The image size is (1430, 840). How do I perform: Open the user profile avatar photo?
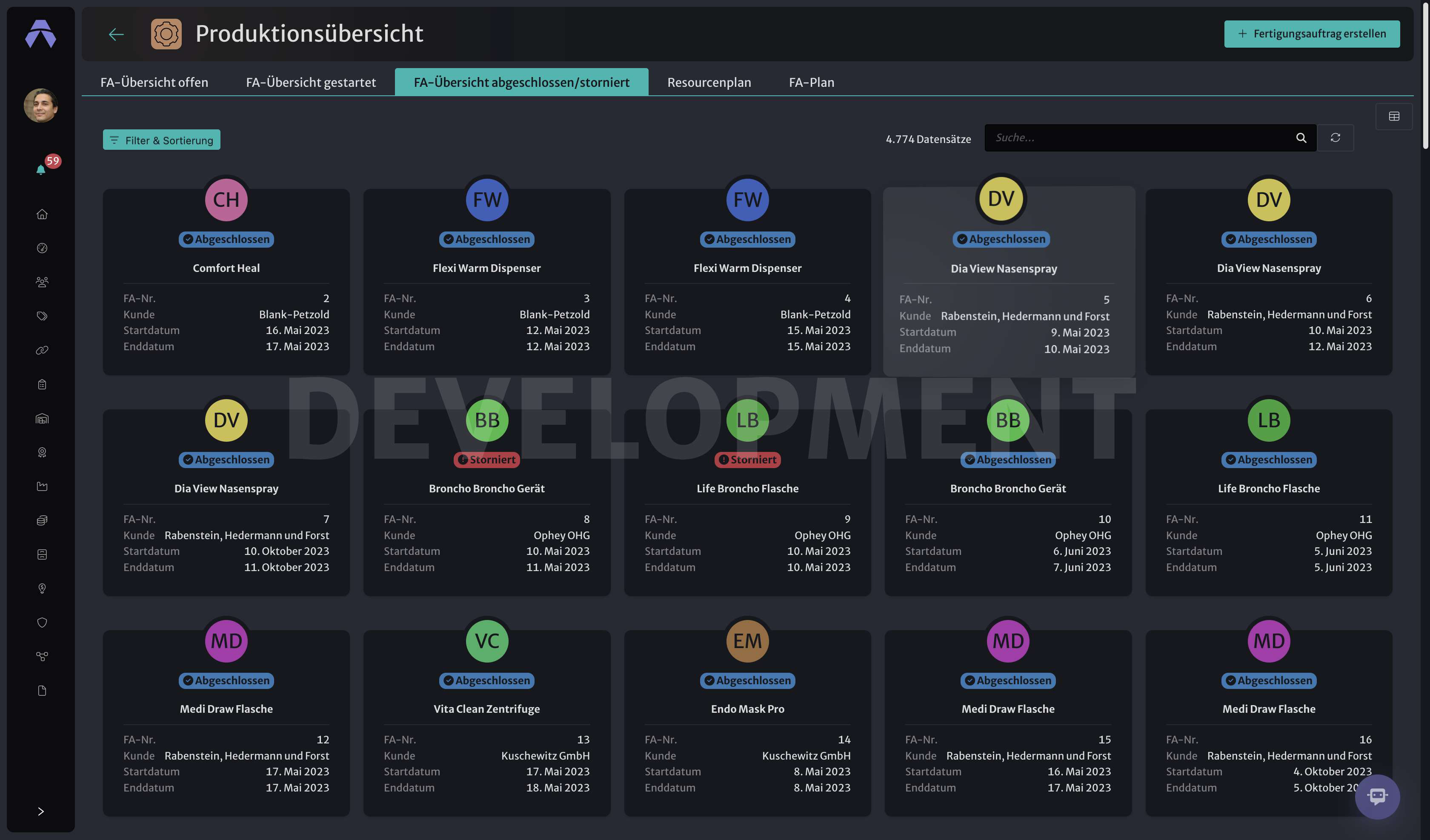click(x=41, y=105)
